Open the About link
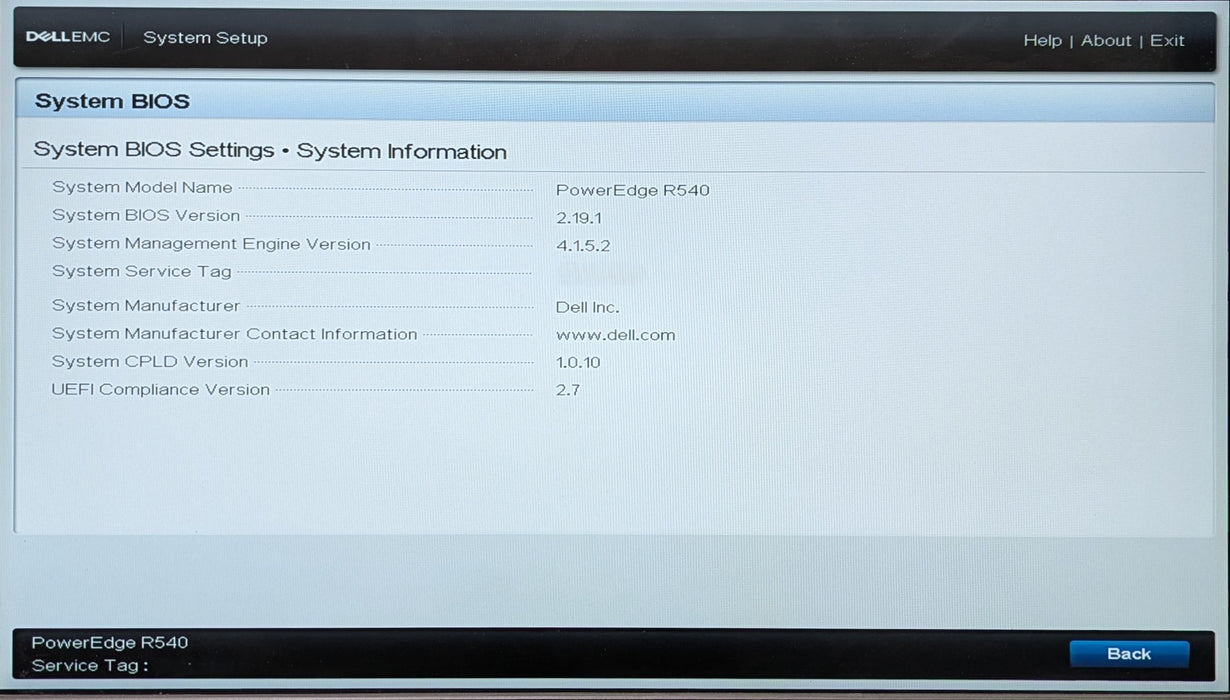Viewport: 1230px width, 700px height. 1105,41
